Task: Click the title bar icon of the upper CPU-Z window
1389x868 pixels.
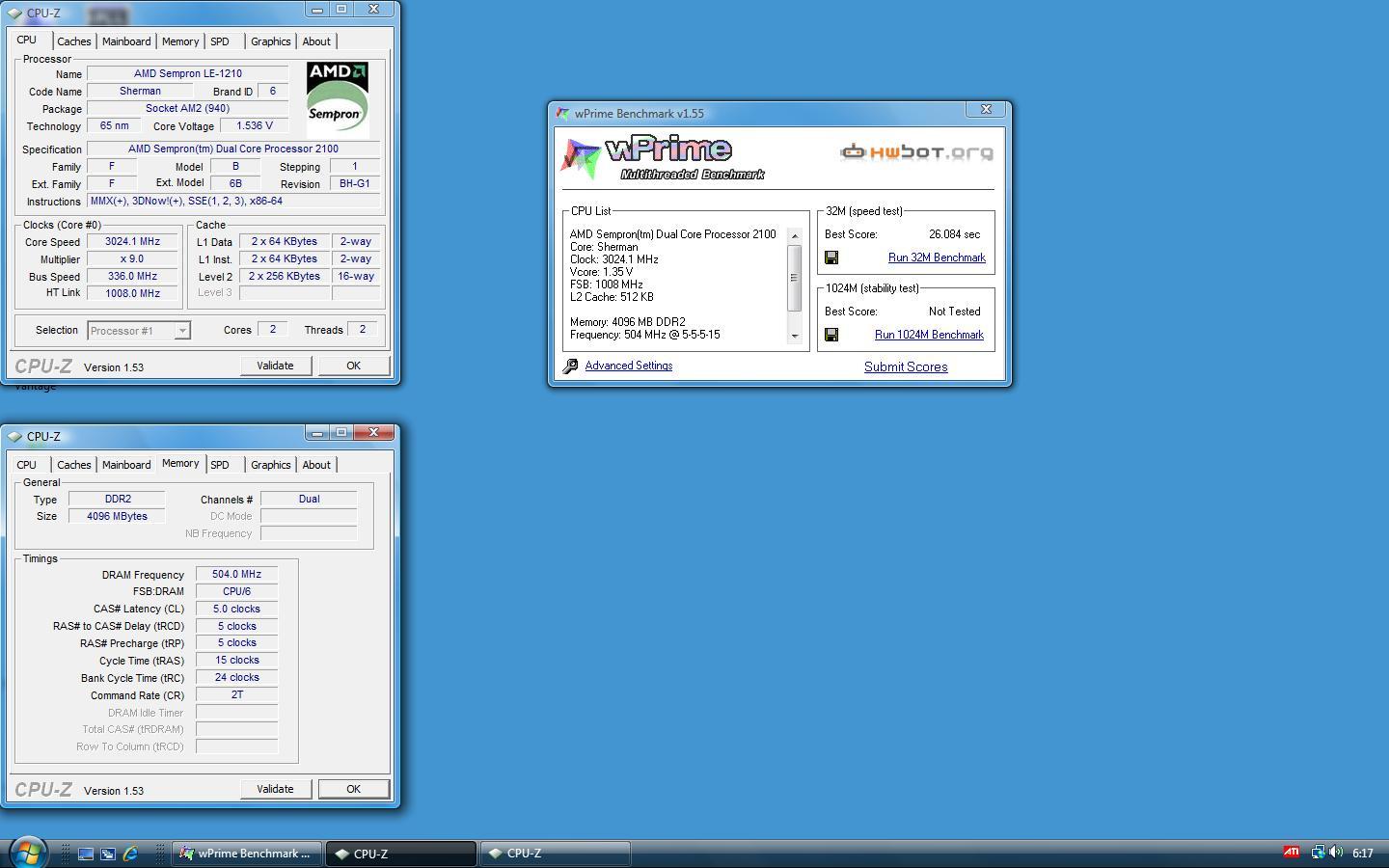Action: [x=14, y=14]
